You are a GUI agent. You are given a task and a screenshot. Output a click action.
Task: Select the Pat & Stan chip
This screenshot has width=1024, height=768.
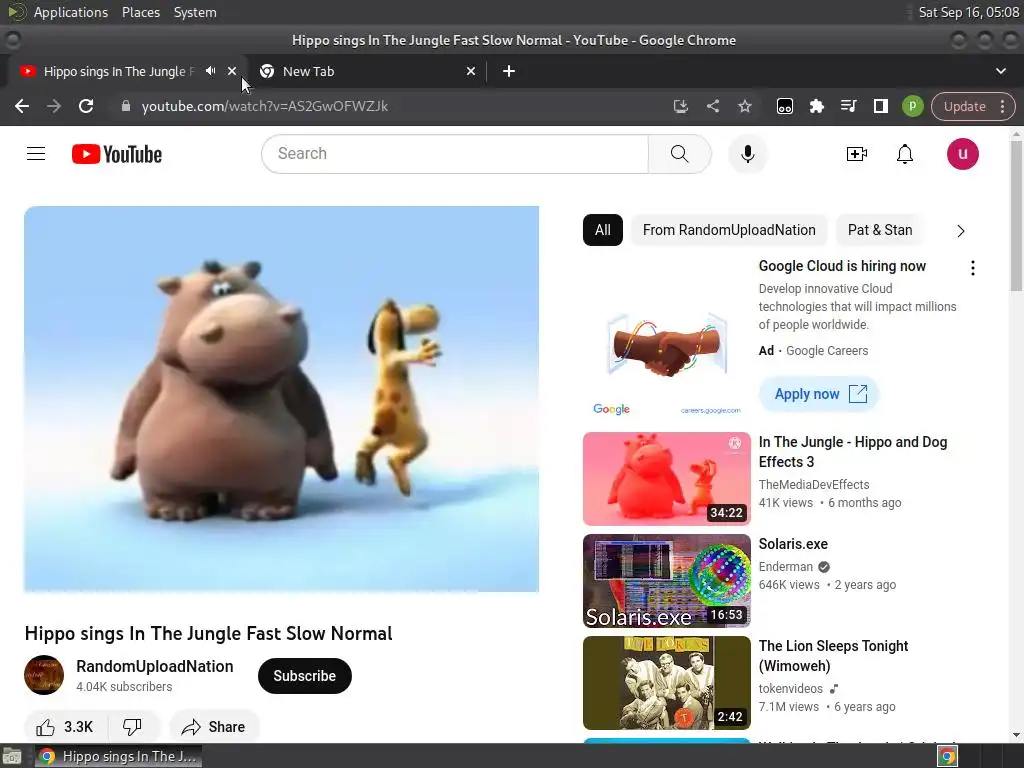[x=880, y=230]
